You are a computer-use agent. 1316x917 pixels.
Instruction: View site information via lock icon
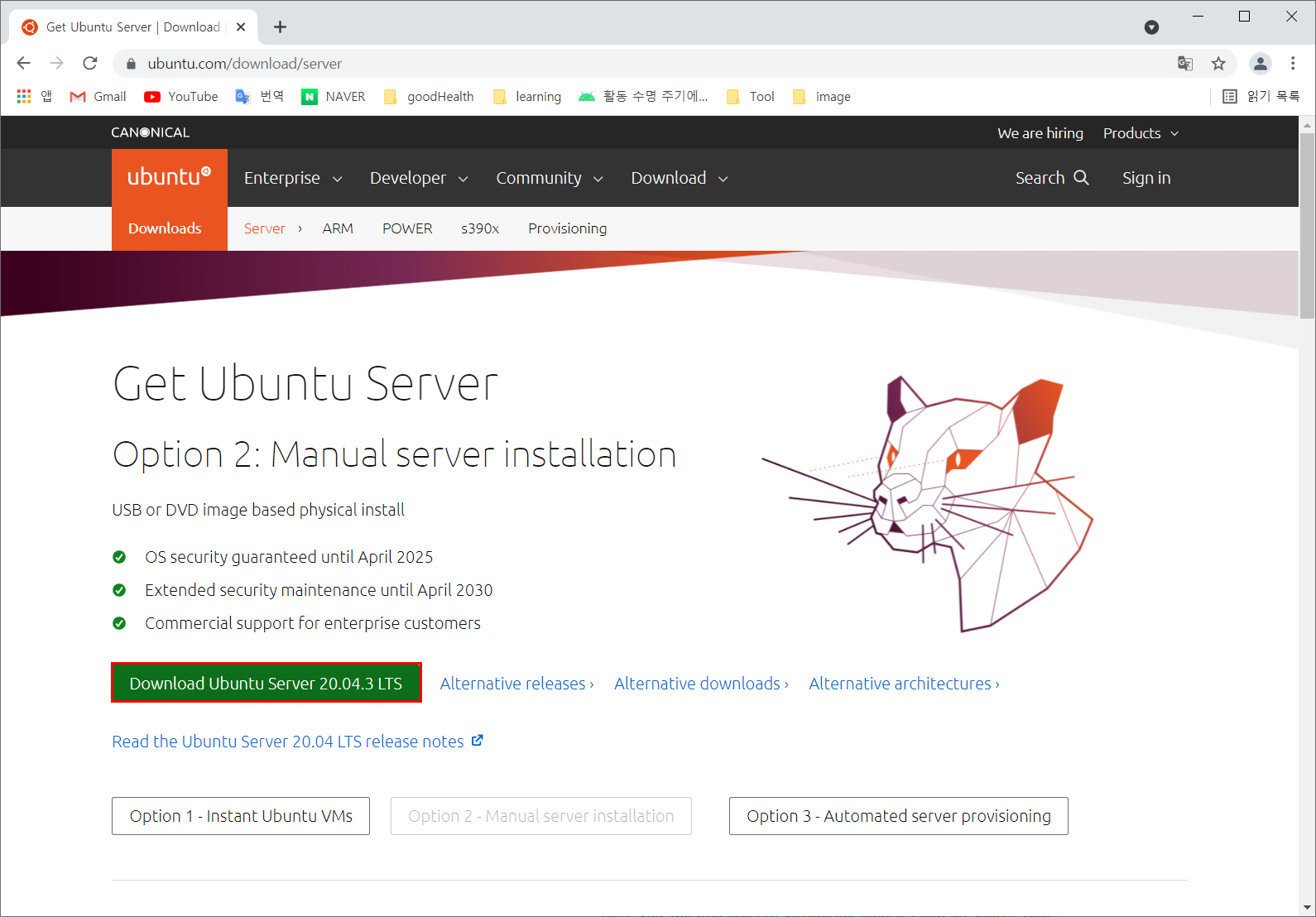click(131, 64)
